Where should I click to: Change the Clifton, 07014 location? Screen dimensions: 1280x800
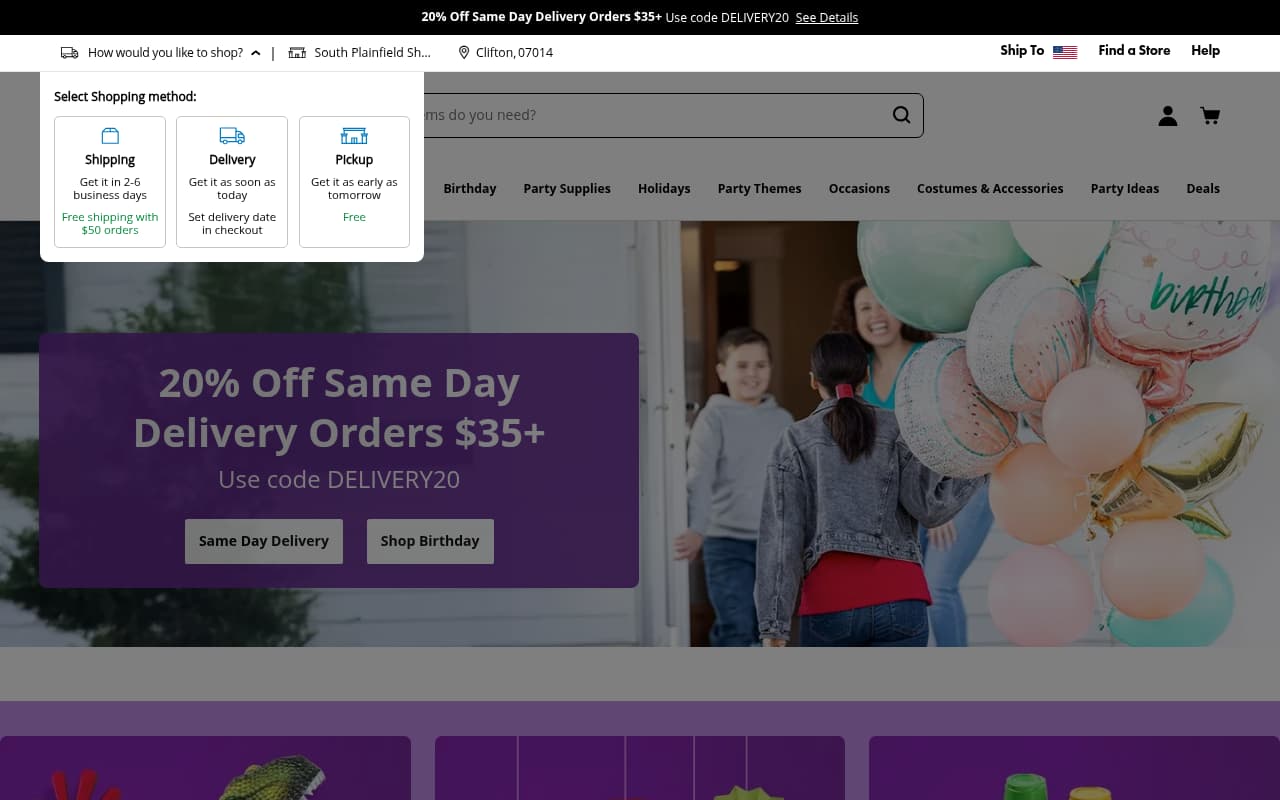tap(506, 53)
